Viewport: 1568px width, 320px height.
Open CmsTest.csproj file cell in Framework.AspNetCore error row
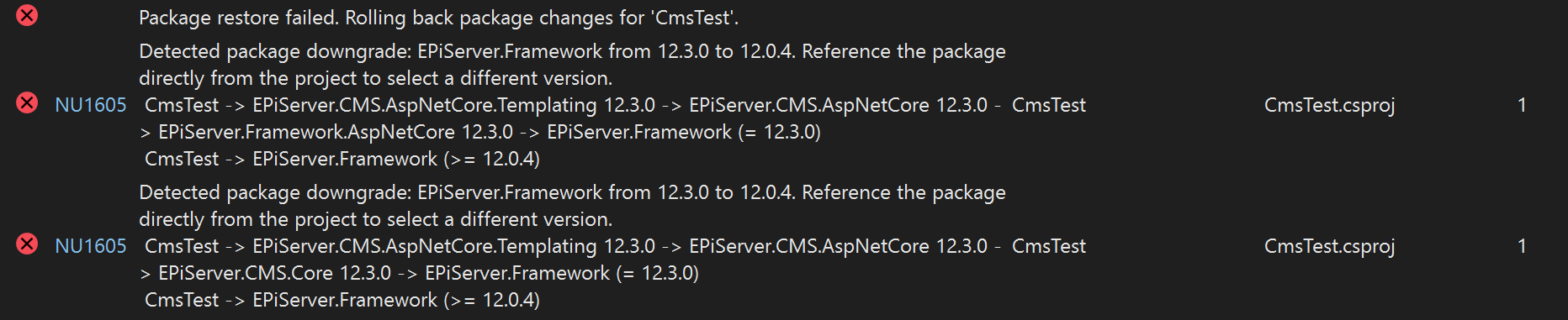tap(1329, 105)
